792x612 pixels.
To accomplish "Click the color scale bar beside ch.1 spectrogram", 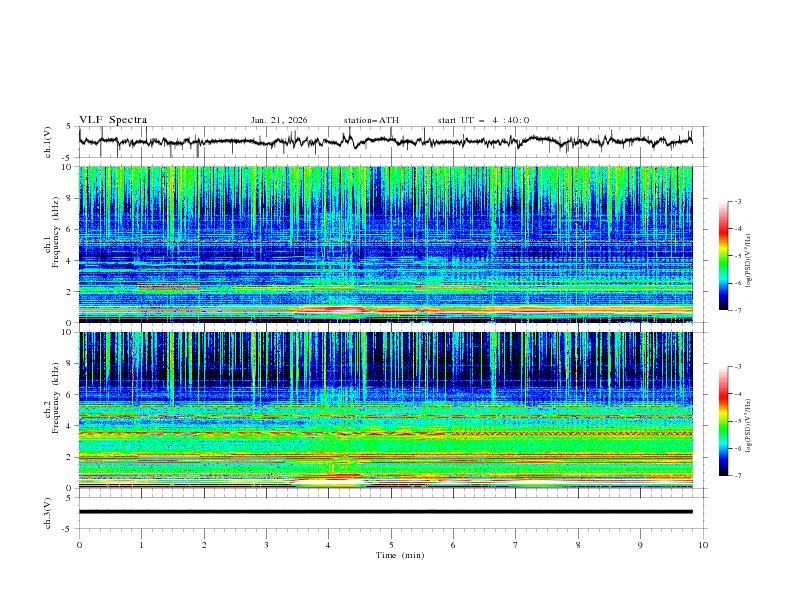I will pos(723,256).
